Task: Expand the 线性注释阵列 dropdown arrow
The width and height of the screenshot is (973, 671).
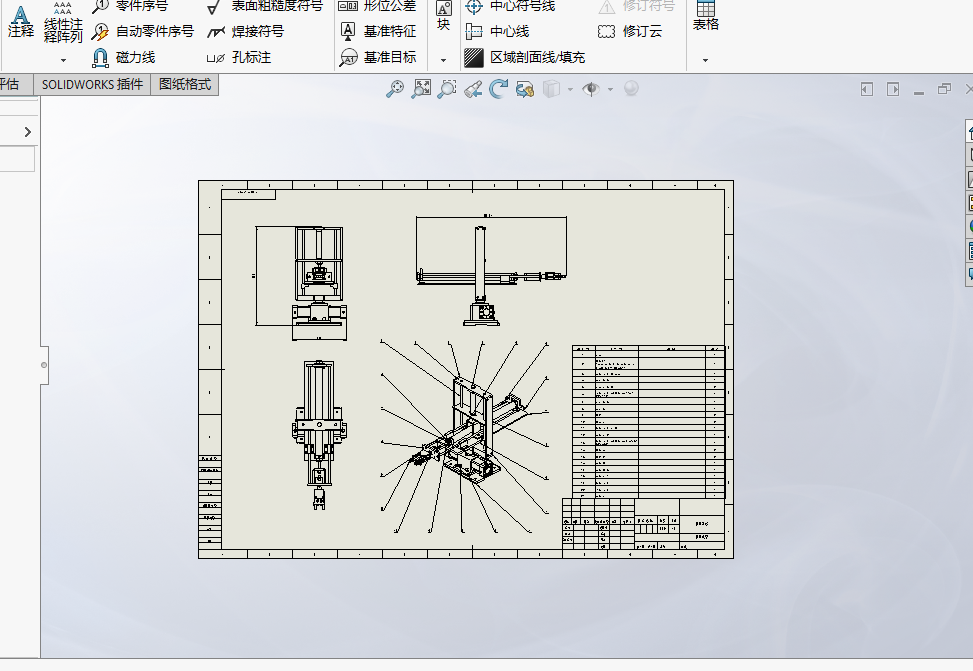Action: coord(63,60)
